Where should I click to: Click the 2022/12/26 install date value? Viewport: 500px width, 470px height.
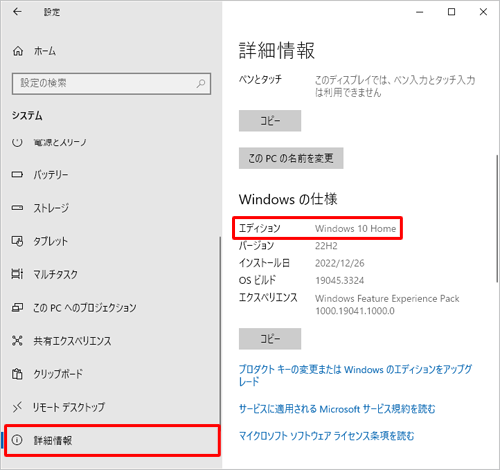[x=340, y=263]
